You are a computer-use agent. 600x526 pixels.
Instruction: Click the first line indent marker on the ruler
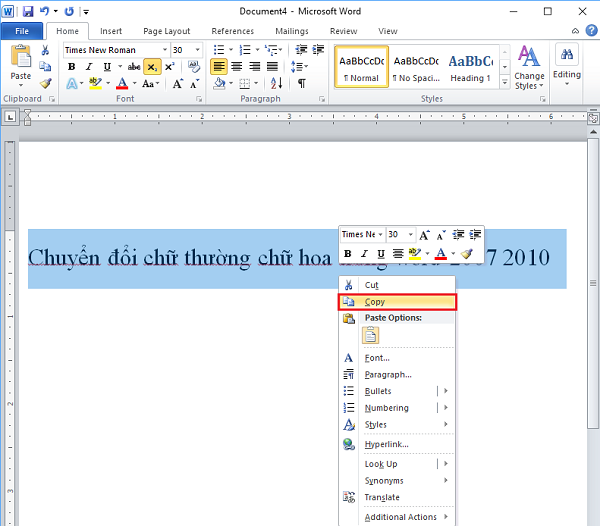pyautogui.click(x=27, y=113)
